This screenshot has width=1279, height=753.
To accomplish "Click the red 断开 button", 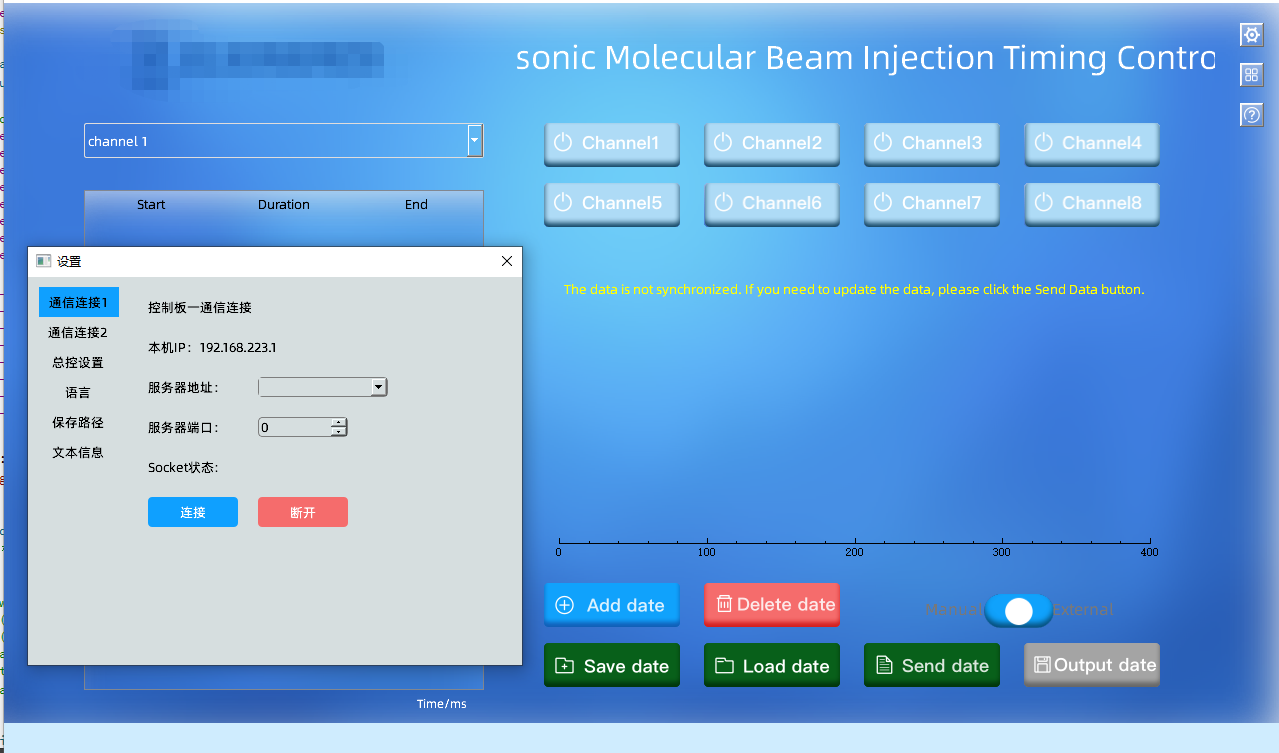I will [x=303, y=512].
